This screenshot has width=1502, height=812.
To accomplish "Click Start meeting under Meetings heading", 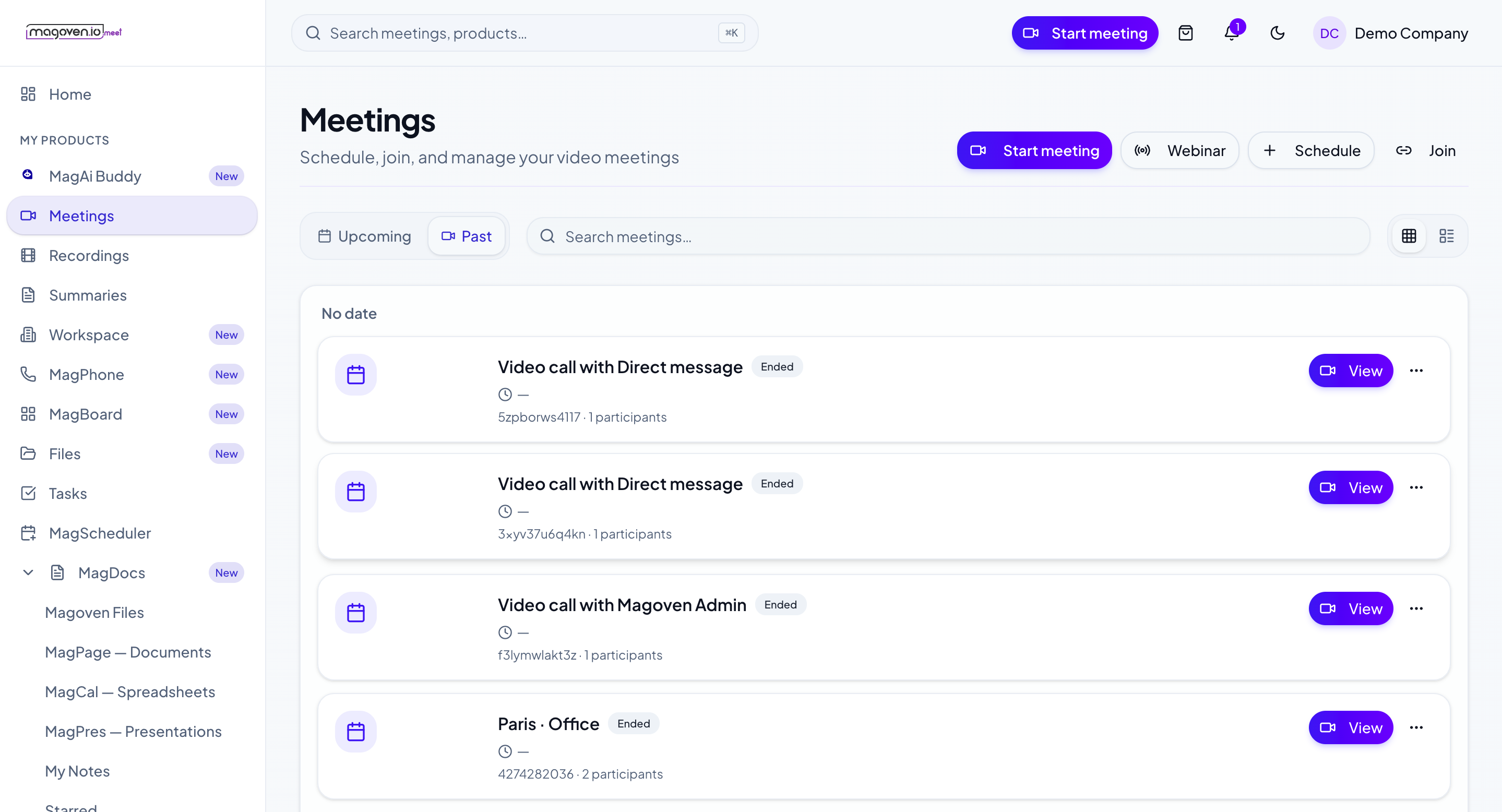I will pos(1034,150).
